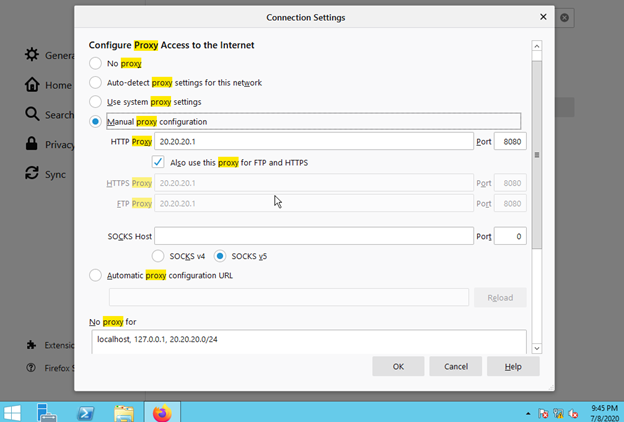This screenshot has width=624, height=422.
Task: Click the SOCKS Host input field
Action: pos(314,236)
